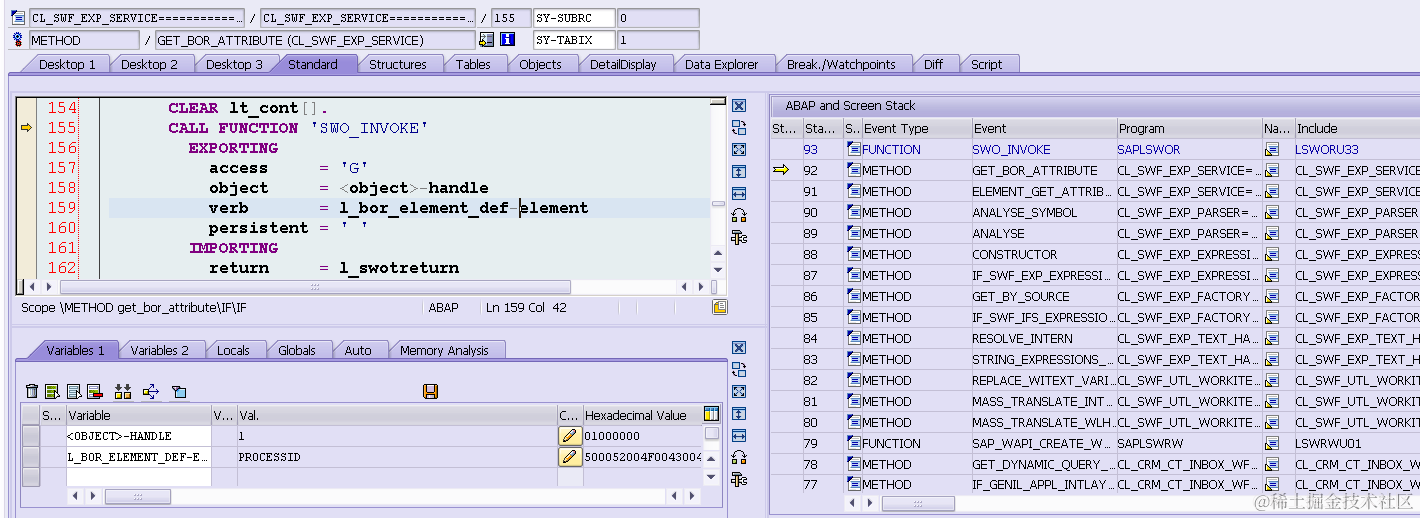1420x518 pixels.
Task: Close the source code tool panel
Action: pyautogui.click(x=739, y=106)
